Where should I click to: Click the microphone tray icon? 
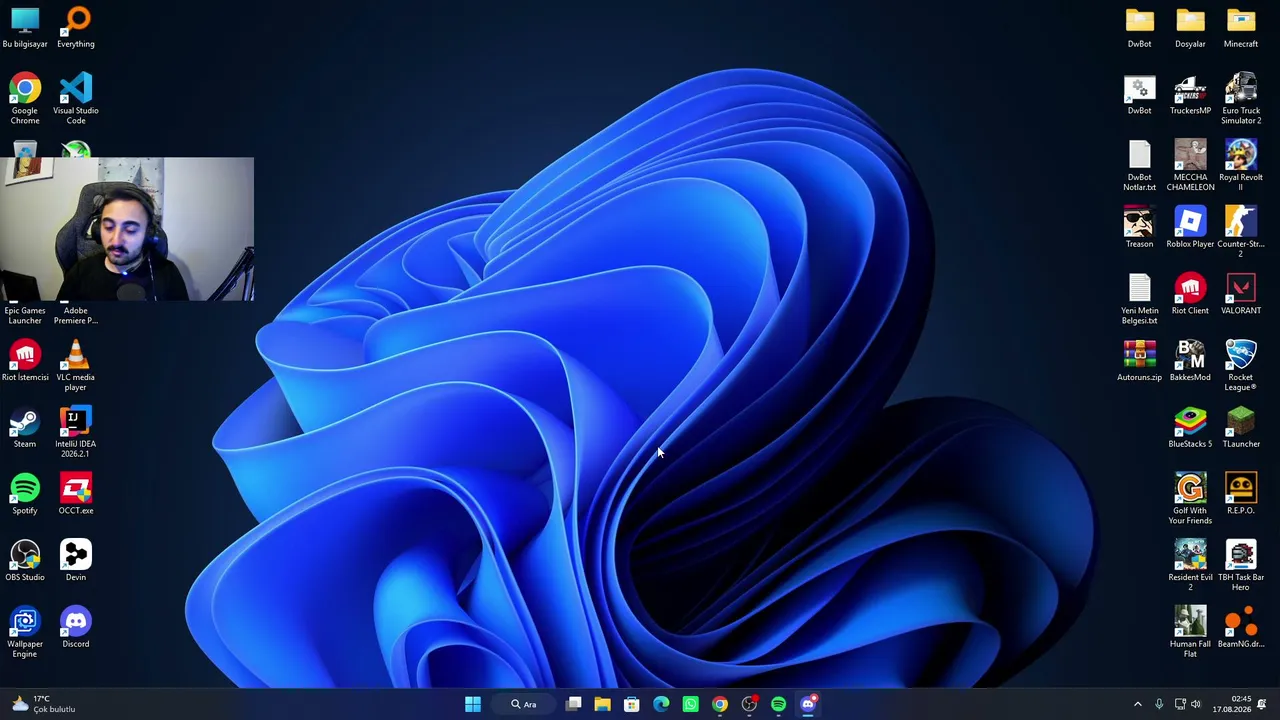pyautogui.click(x=1159, y=704)
